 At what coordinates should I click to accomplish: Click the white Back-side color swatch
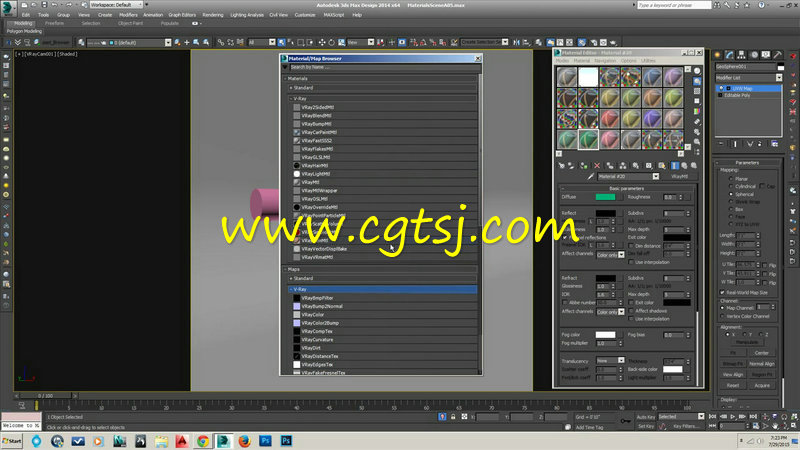(672, 369)
